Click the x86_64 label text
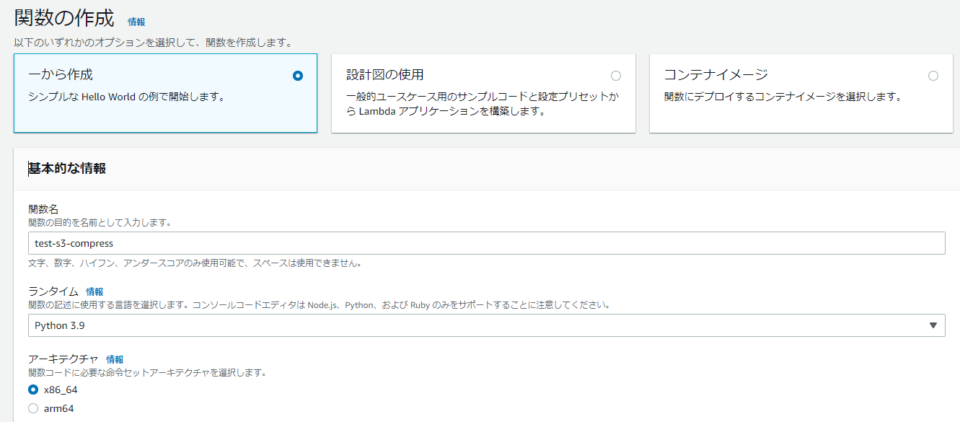 point(61,389)
